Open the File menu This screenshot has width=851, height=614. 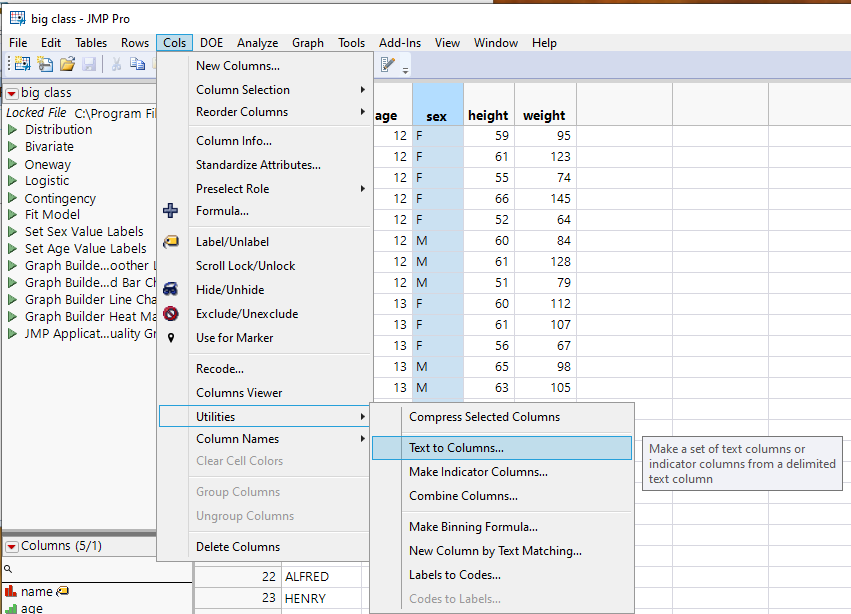[x=18, y=43]
